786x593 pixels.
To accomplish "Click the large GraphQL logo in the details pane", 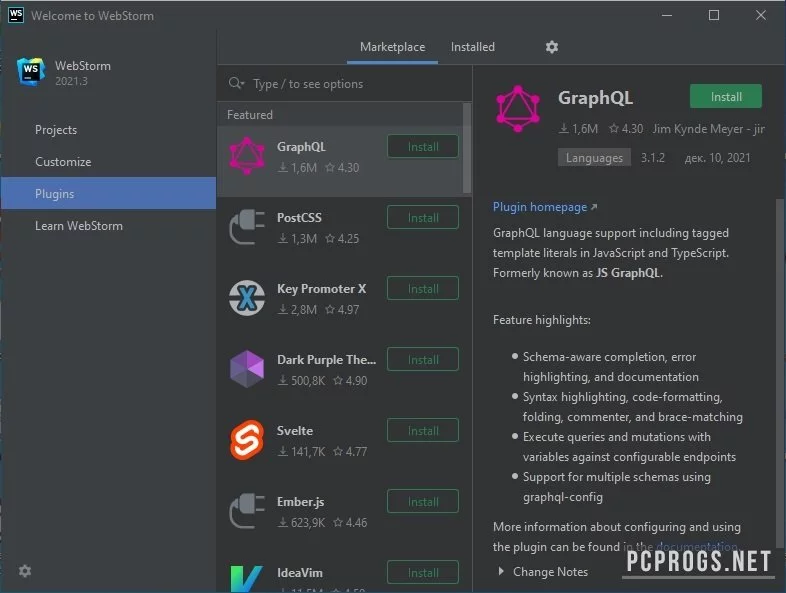I will 518,109.
